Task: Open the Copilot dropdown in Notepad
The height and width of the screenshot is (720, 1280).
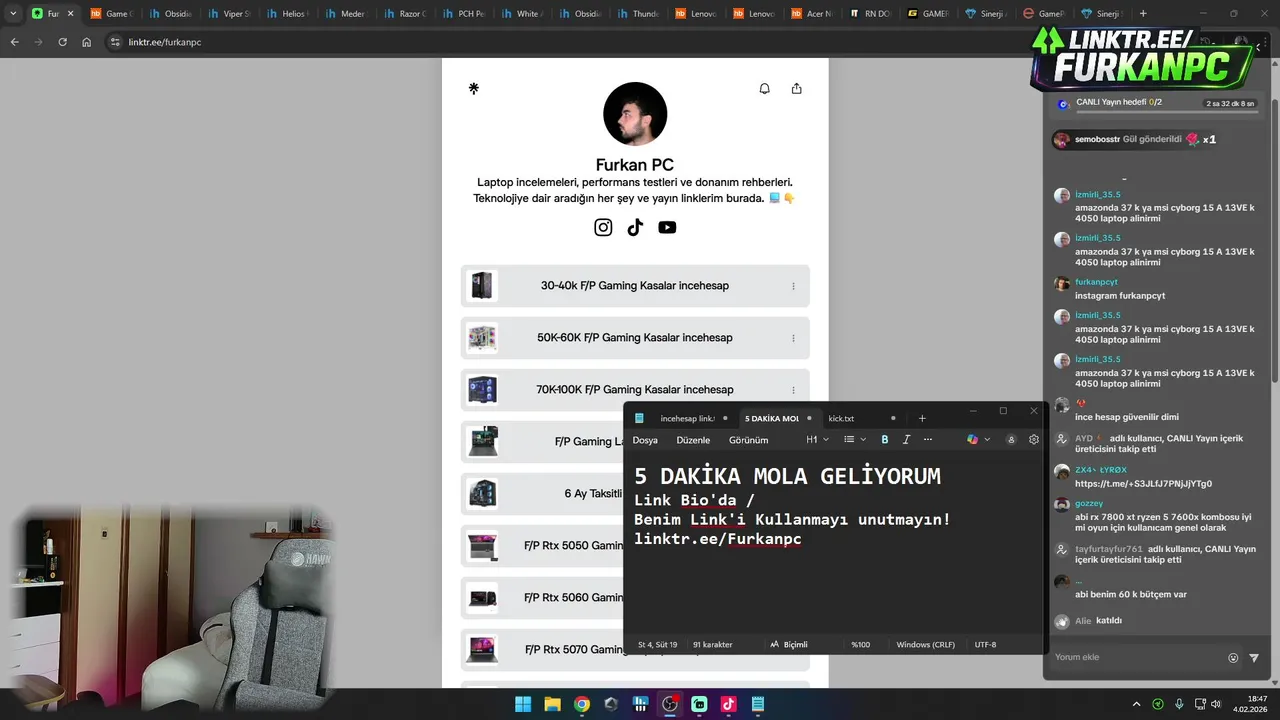Action: click(x=979, y=440)
